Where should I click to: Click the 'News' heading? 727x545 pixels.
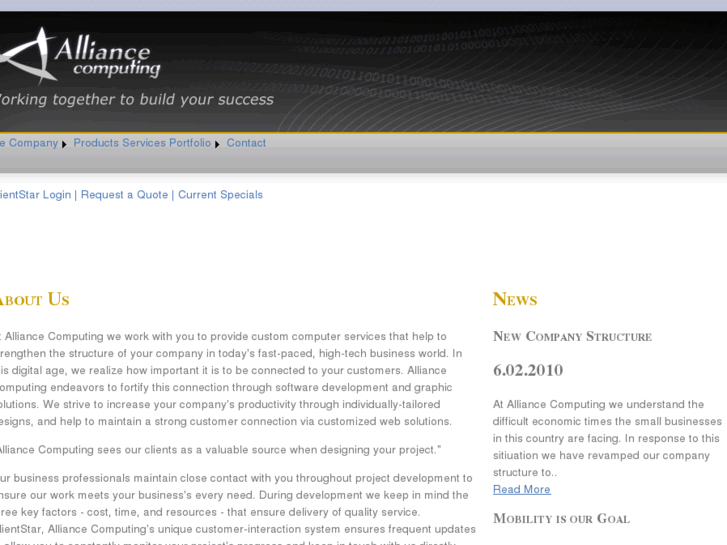tap(515, 299)
